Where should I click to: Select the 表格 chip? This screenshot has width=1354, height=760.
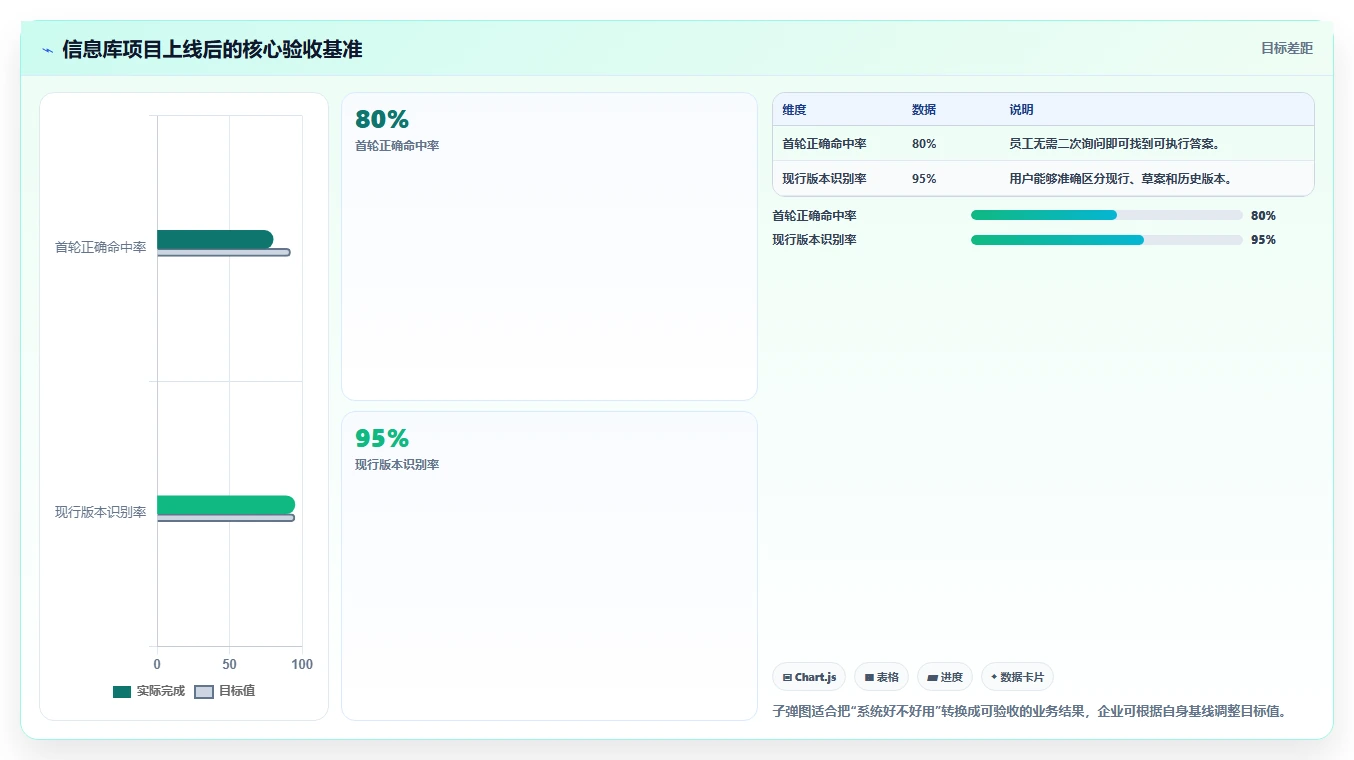[x=881, y=677]
